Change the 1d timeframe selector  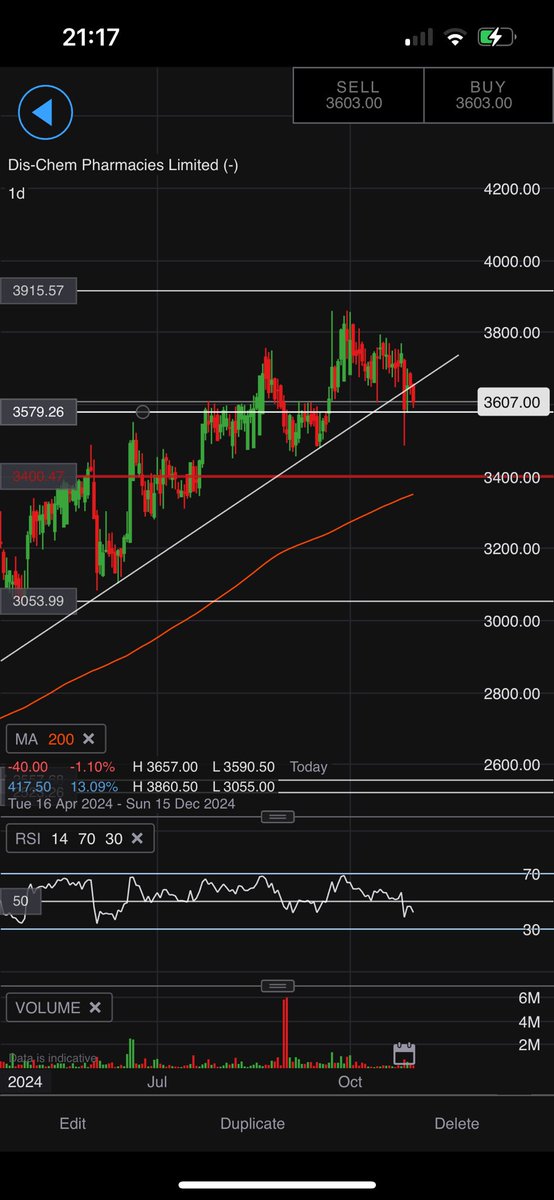[x=16, y=193]
